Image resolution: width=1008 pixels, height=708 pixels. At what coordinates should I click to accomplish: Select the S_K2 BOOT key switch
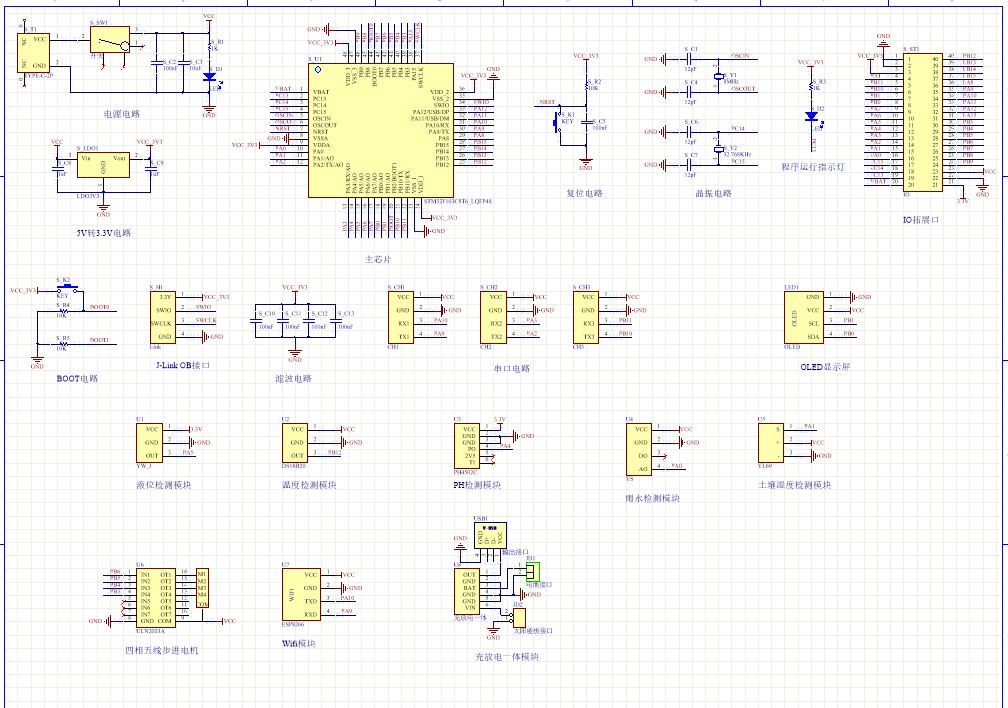[x=68, y=289]
